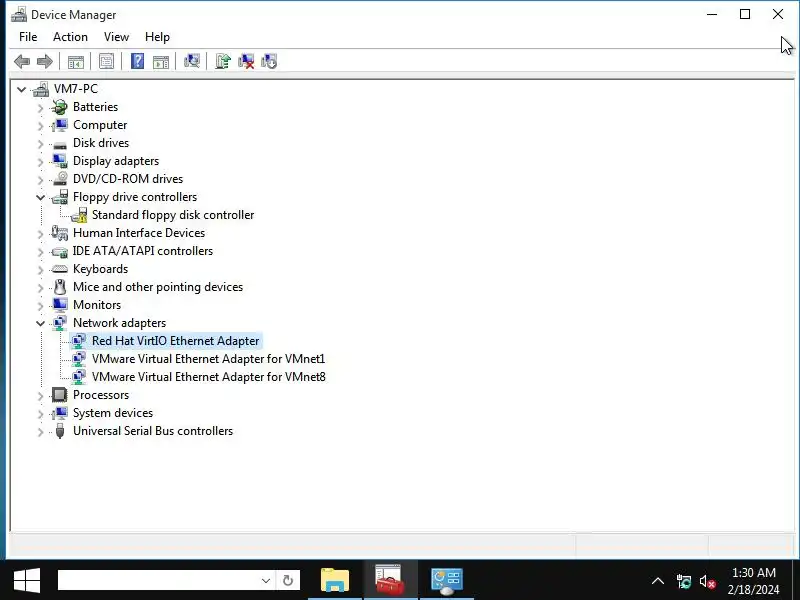800x600 pixels.
Task: Select the VM7-PC computer name label
Action: 76,89
